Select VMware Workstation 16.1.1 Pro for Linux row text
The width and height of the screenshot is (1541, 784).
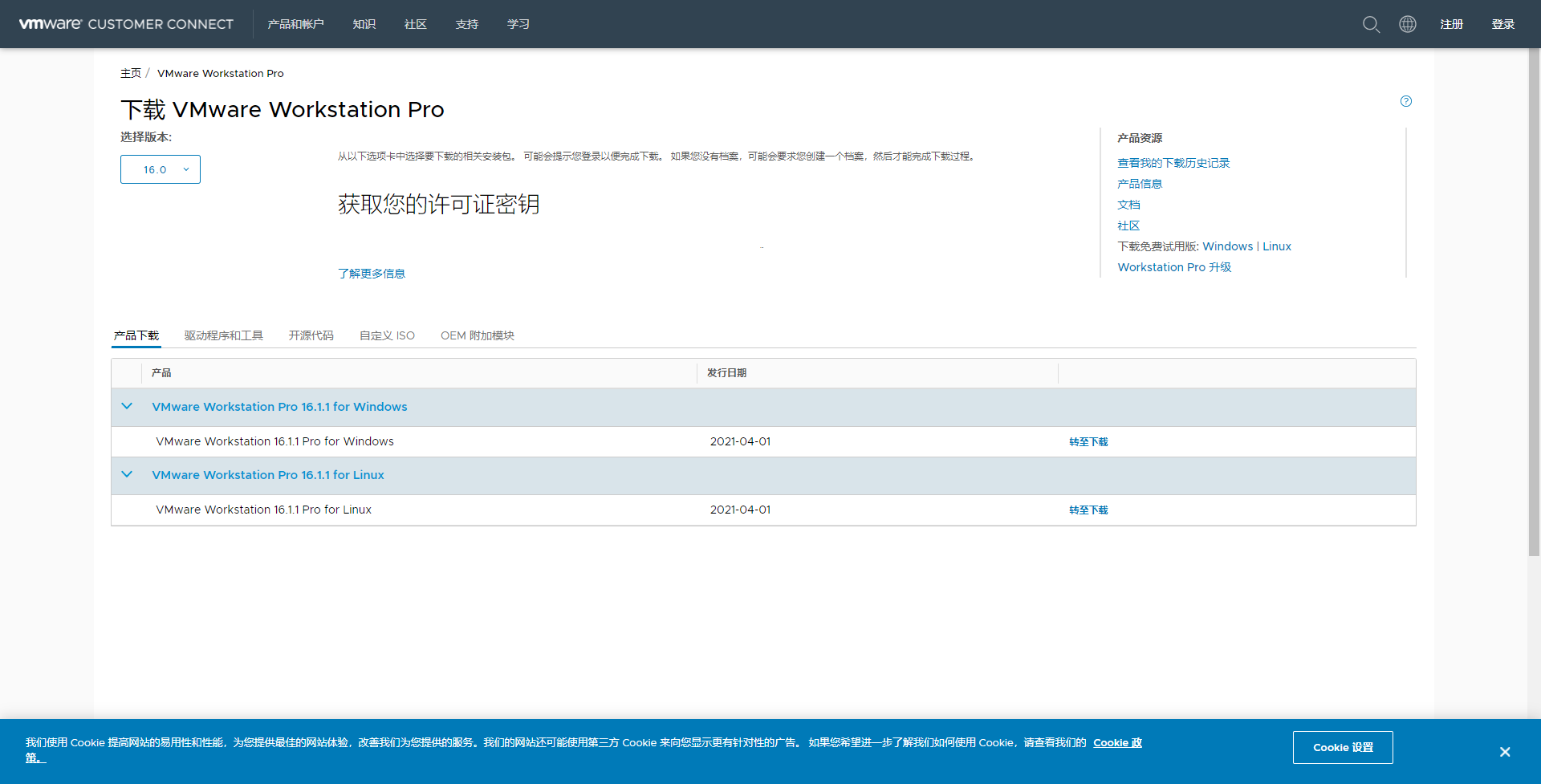(263, 510)
